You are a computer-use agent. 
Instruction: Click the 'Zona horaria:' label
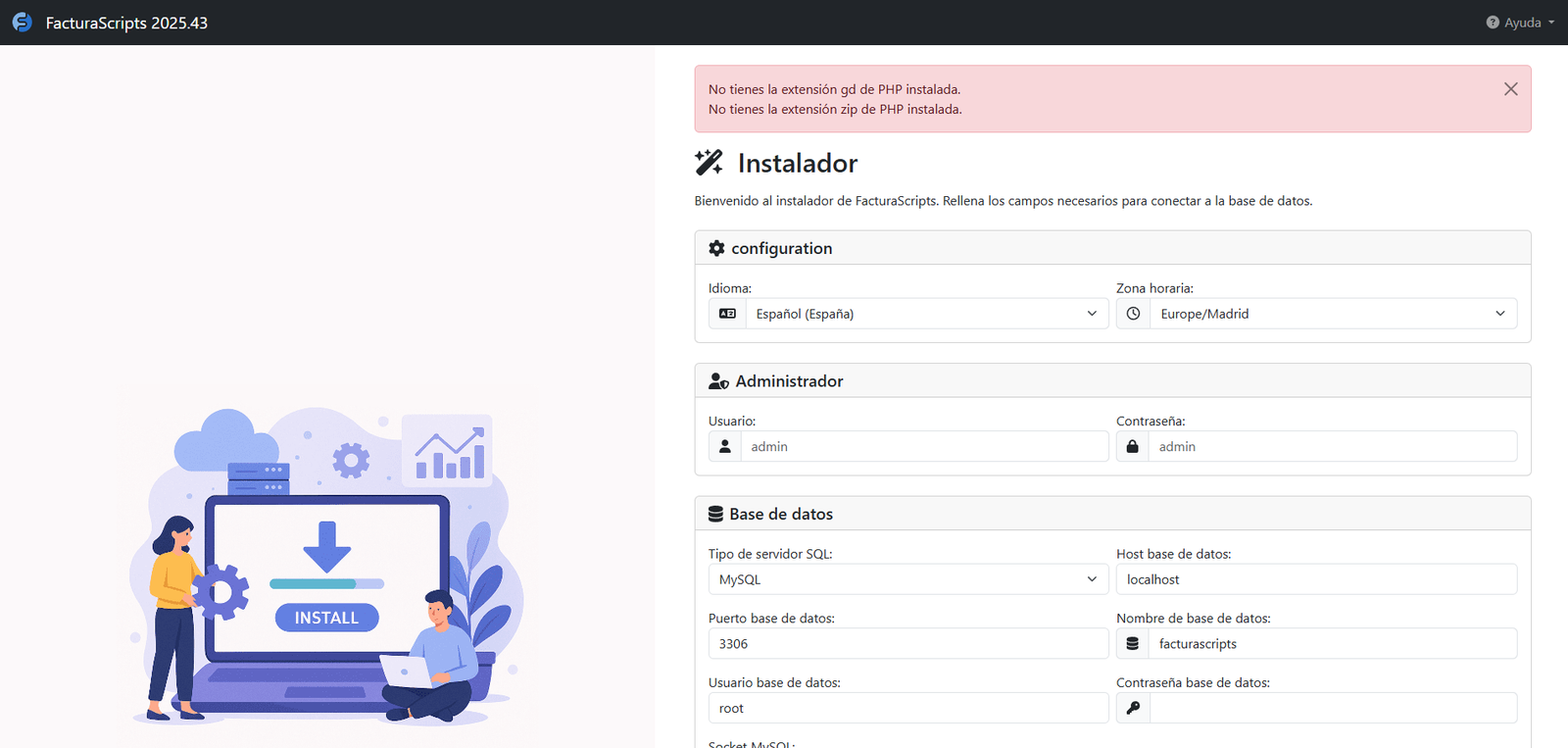(1154, 288)
